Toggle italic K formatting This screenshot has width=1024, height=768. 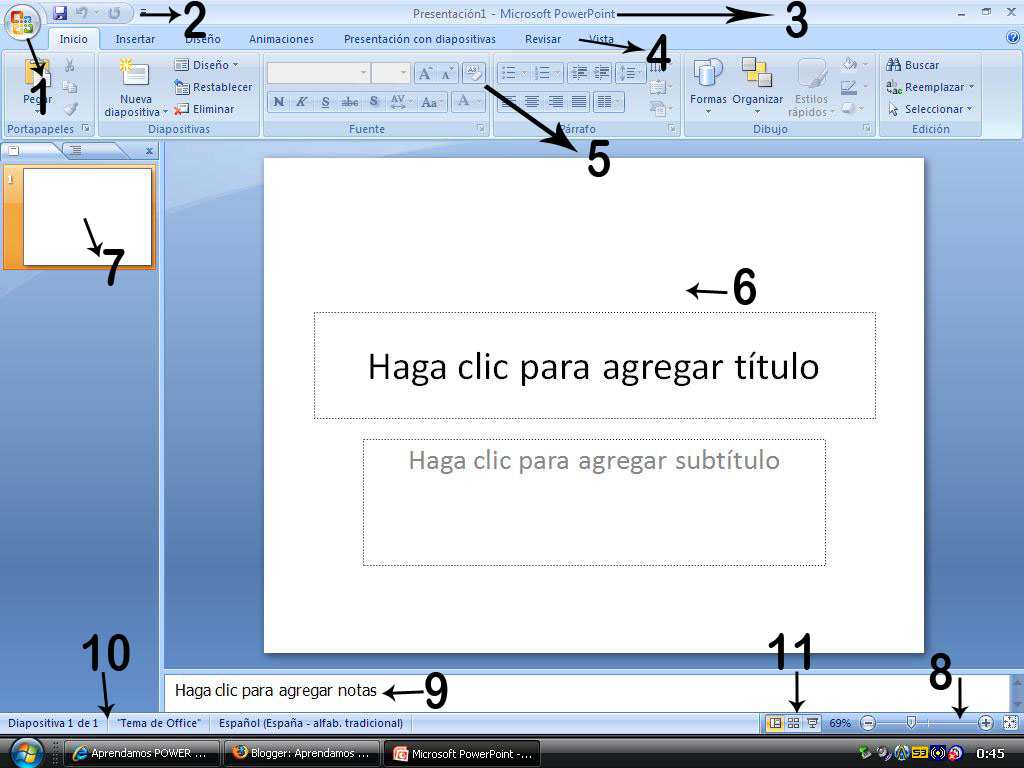click(x=302, y=102)
